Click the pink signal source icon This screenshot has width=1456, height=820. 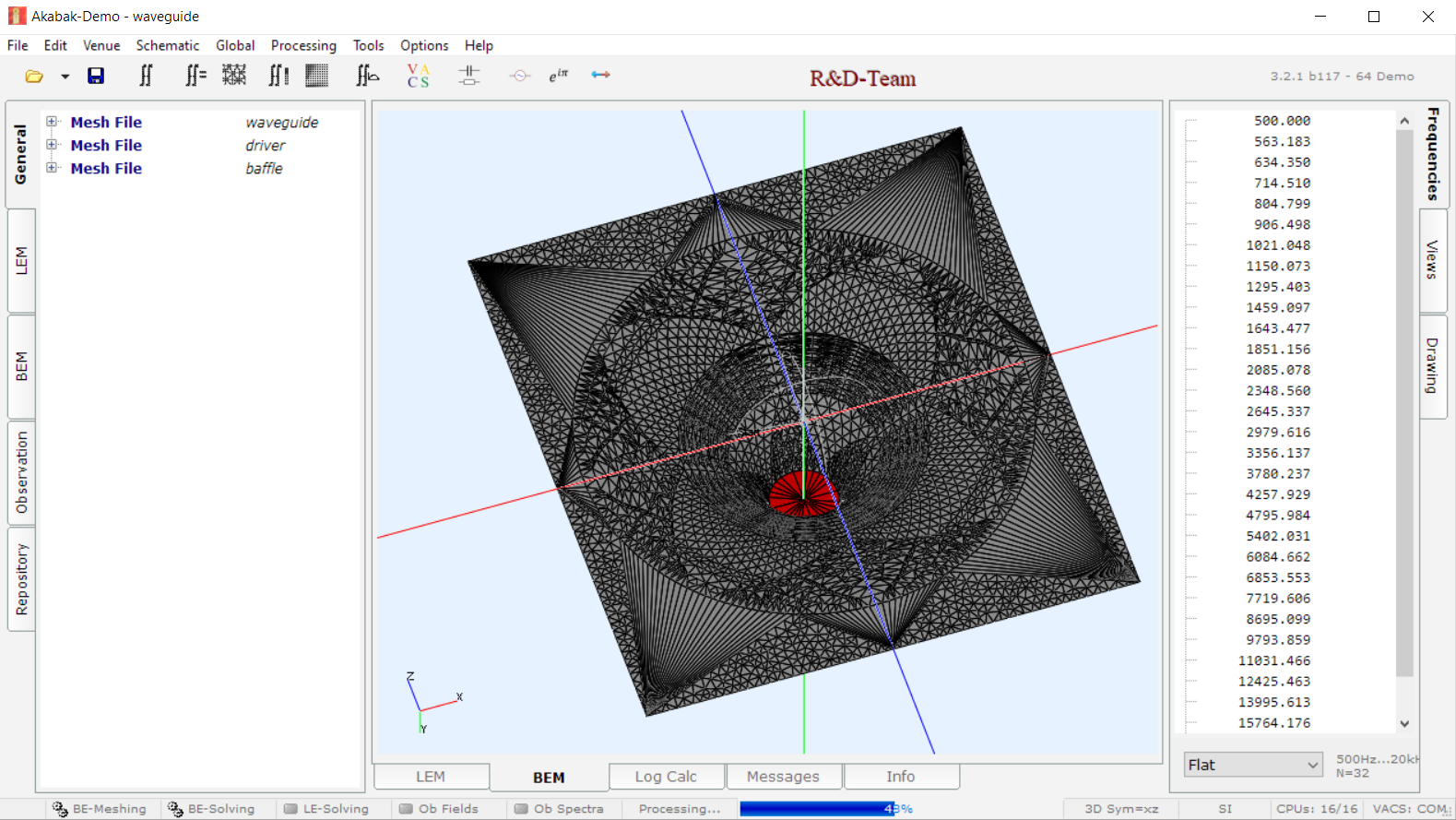click(520, 76)
